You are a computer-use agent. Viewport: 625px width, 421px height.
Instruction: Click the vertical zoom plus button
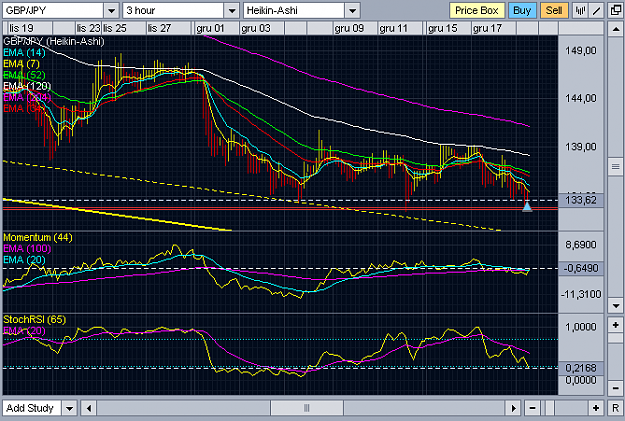coord(616,325)
